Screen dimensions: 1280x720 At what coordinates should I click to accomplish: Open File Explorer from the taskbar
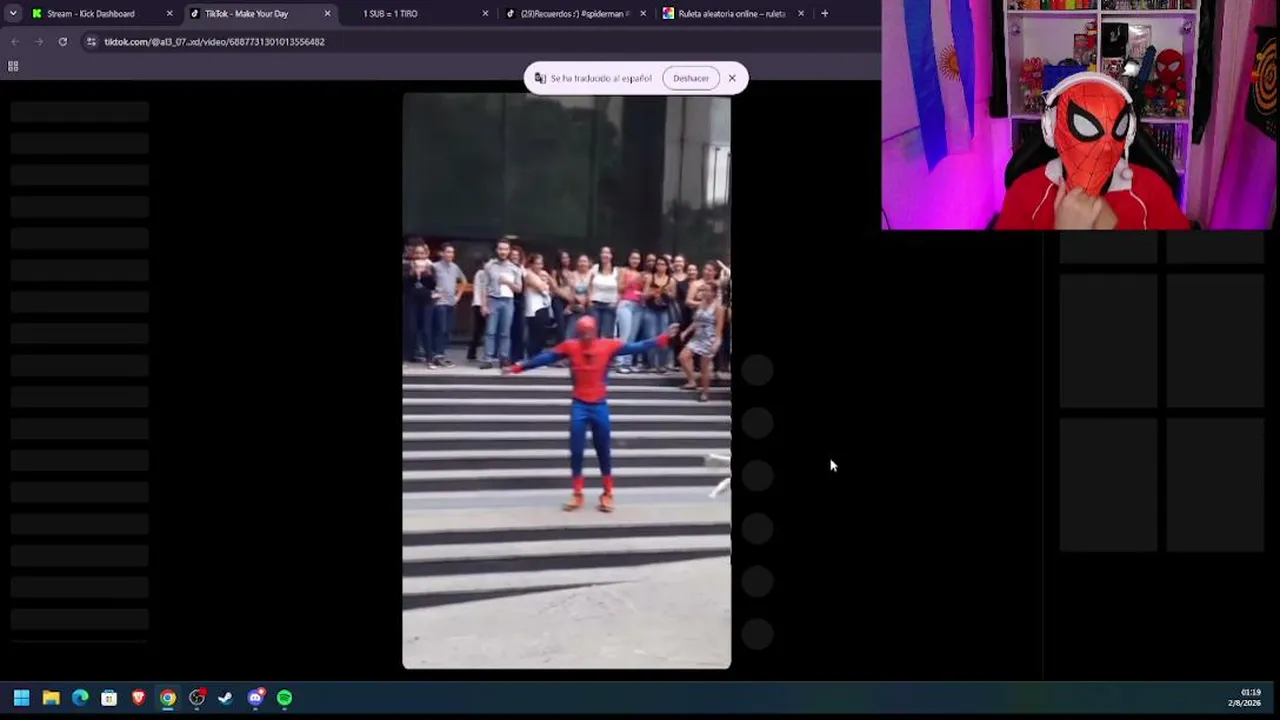(x=51, y=698)
